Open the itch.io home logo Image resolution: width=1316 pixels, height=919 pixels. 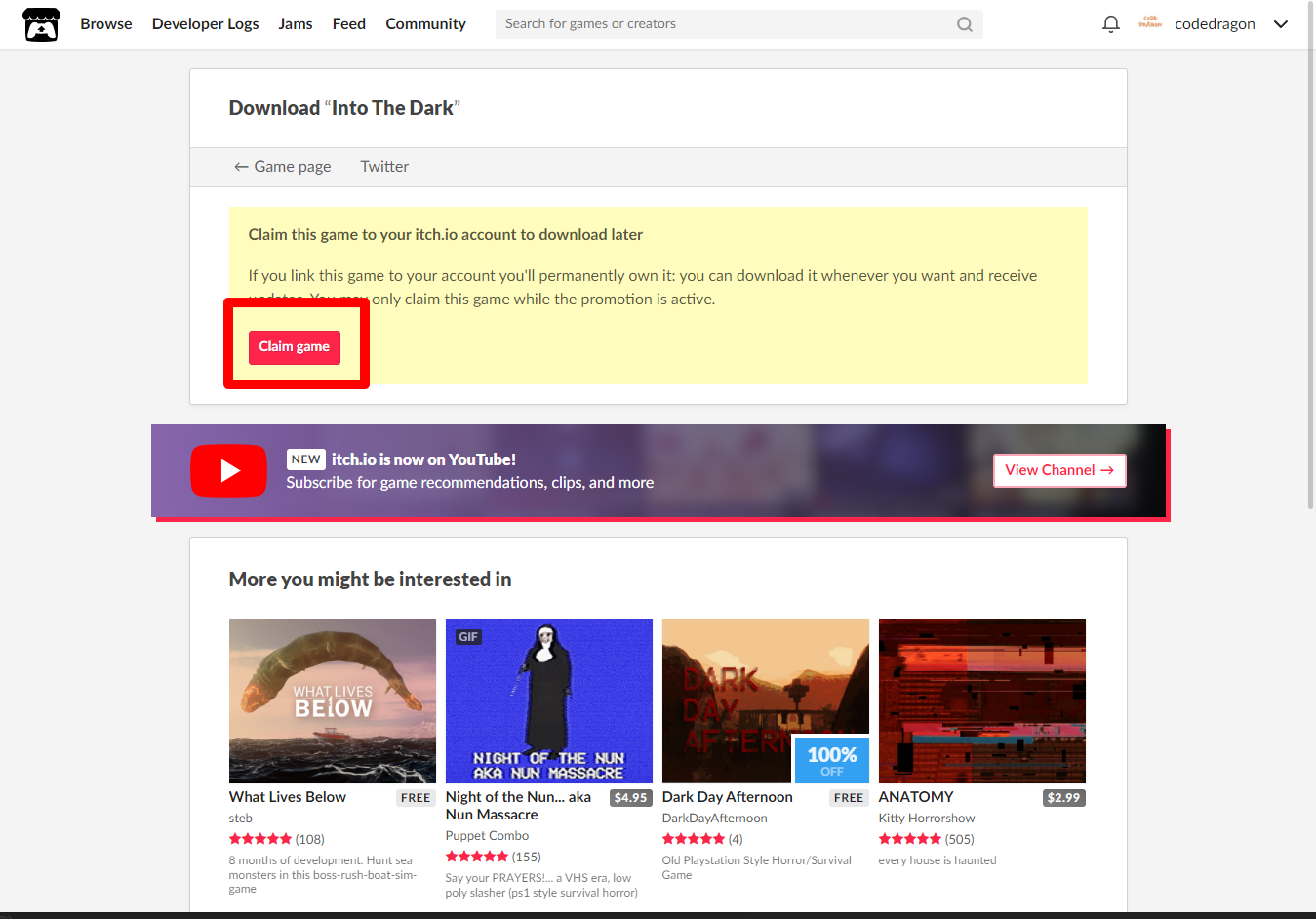pyautogui.click(x=41, y=24)
